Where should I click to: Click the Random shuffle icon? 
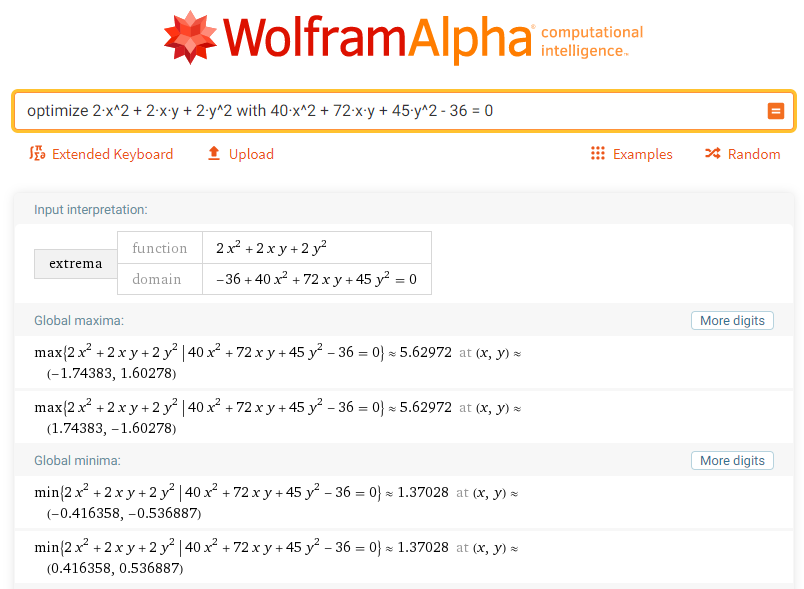pos(713,153)
